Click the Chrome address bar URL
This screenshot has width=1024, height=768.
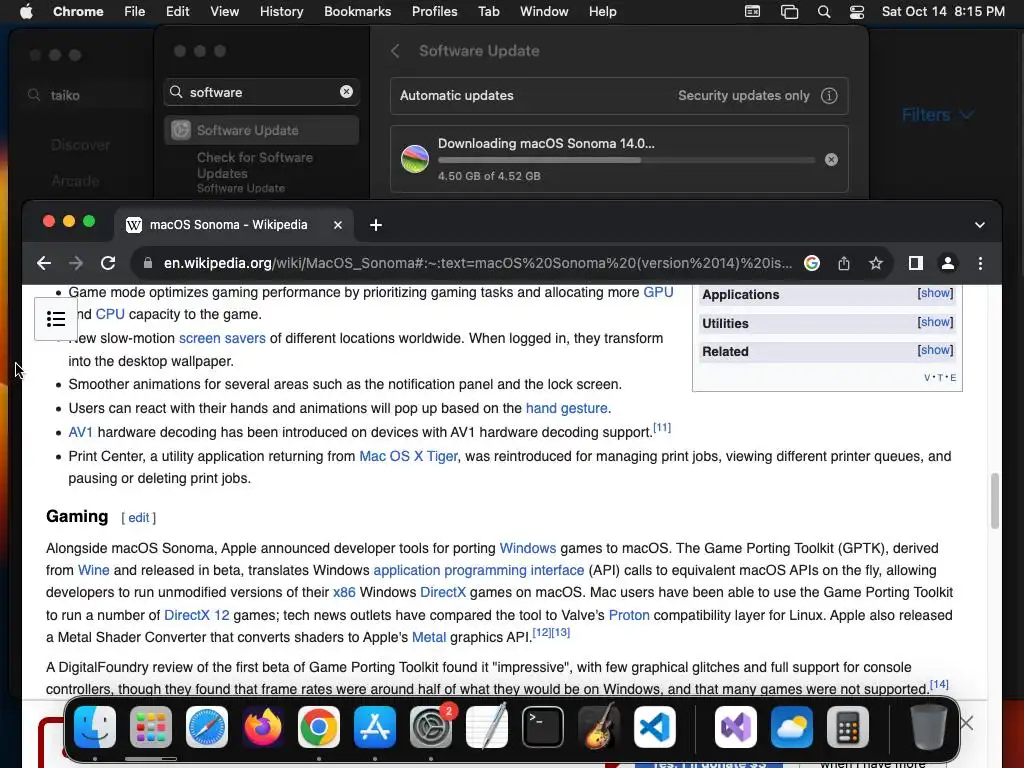pos(477,263)
